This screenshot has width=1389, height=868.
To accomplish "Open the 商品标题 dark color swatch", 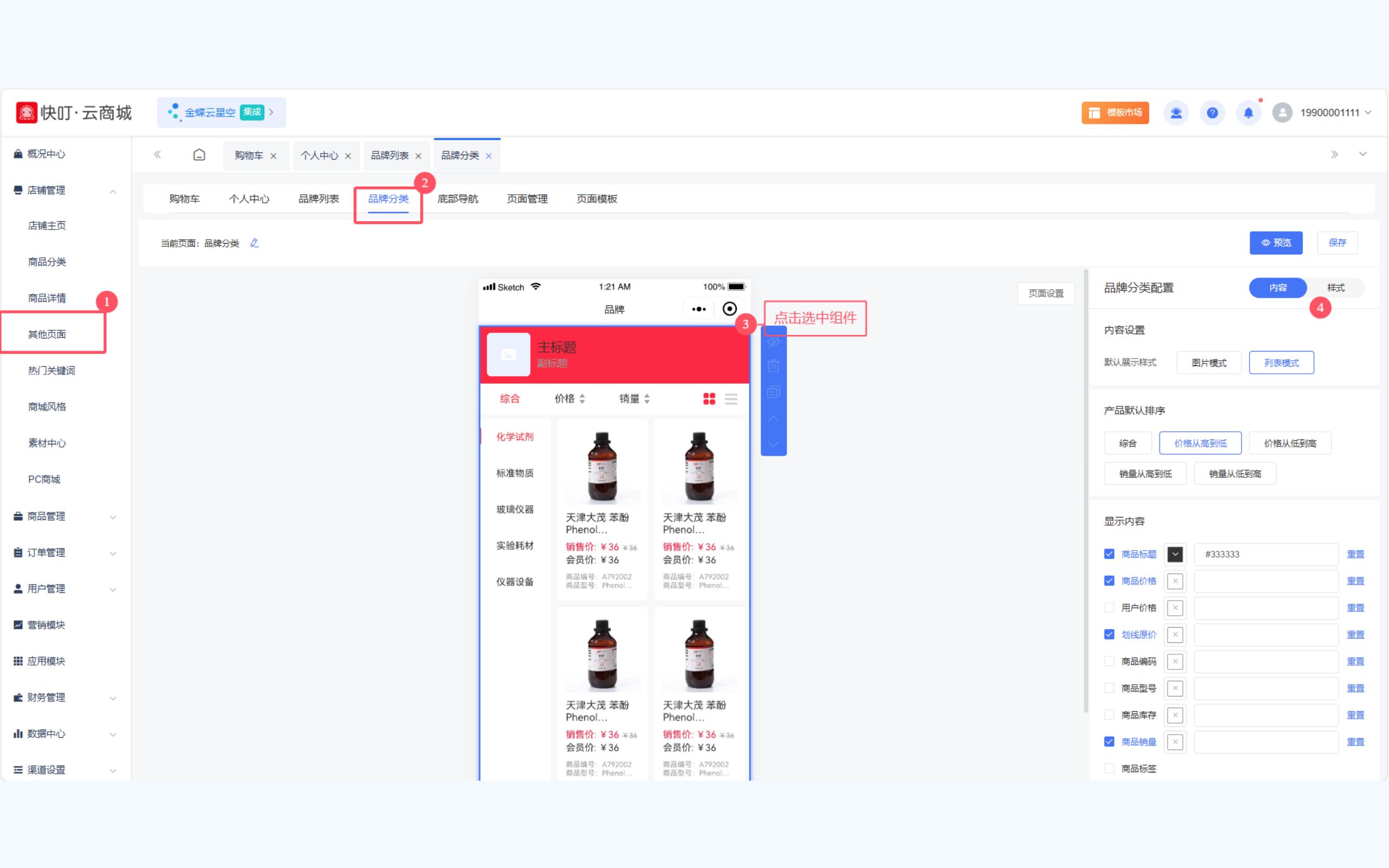I will tap(1175, 554).
